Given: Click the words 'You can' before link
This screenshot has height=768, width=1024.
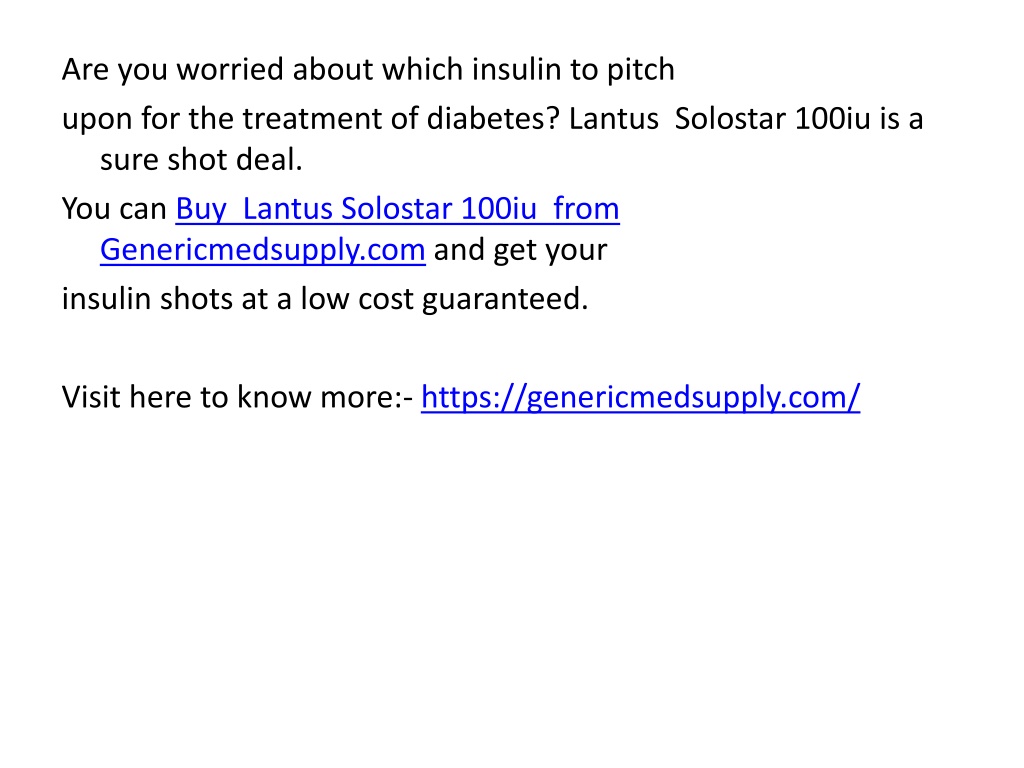Looking at the screenshot, I should click(114, 209).
